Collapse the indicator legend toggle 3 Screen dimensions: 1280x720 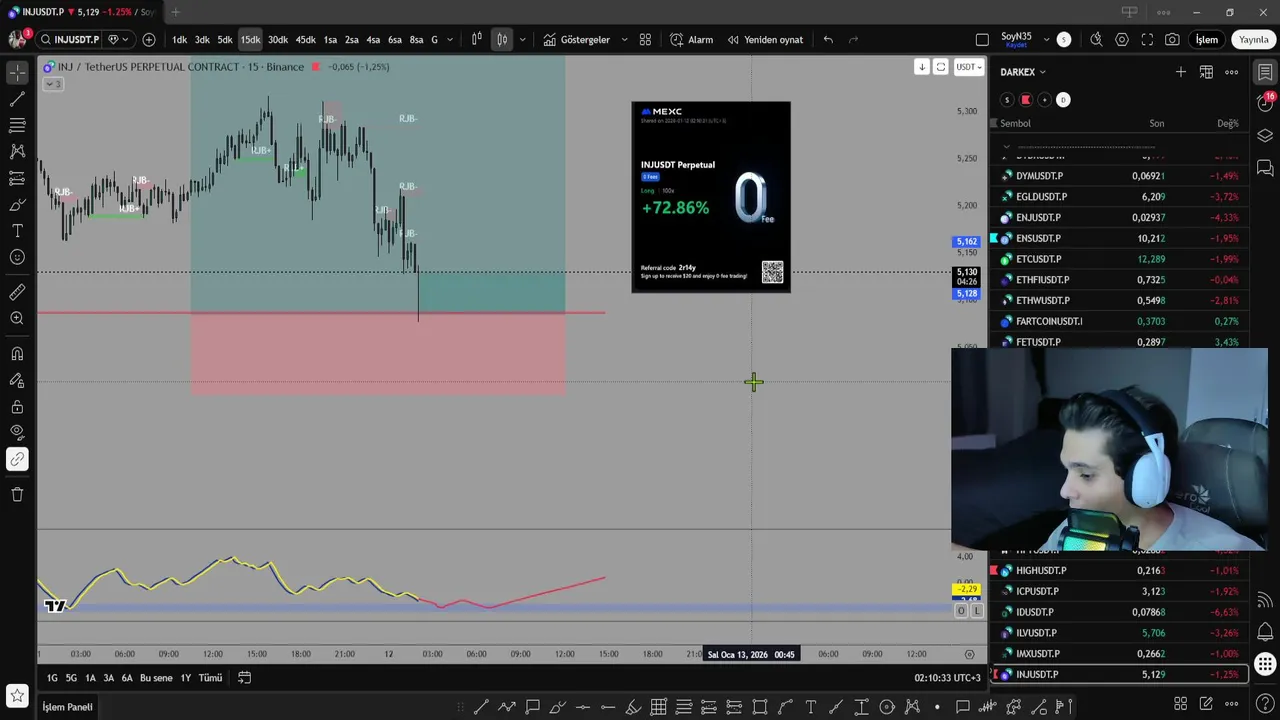pos(53,84)
